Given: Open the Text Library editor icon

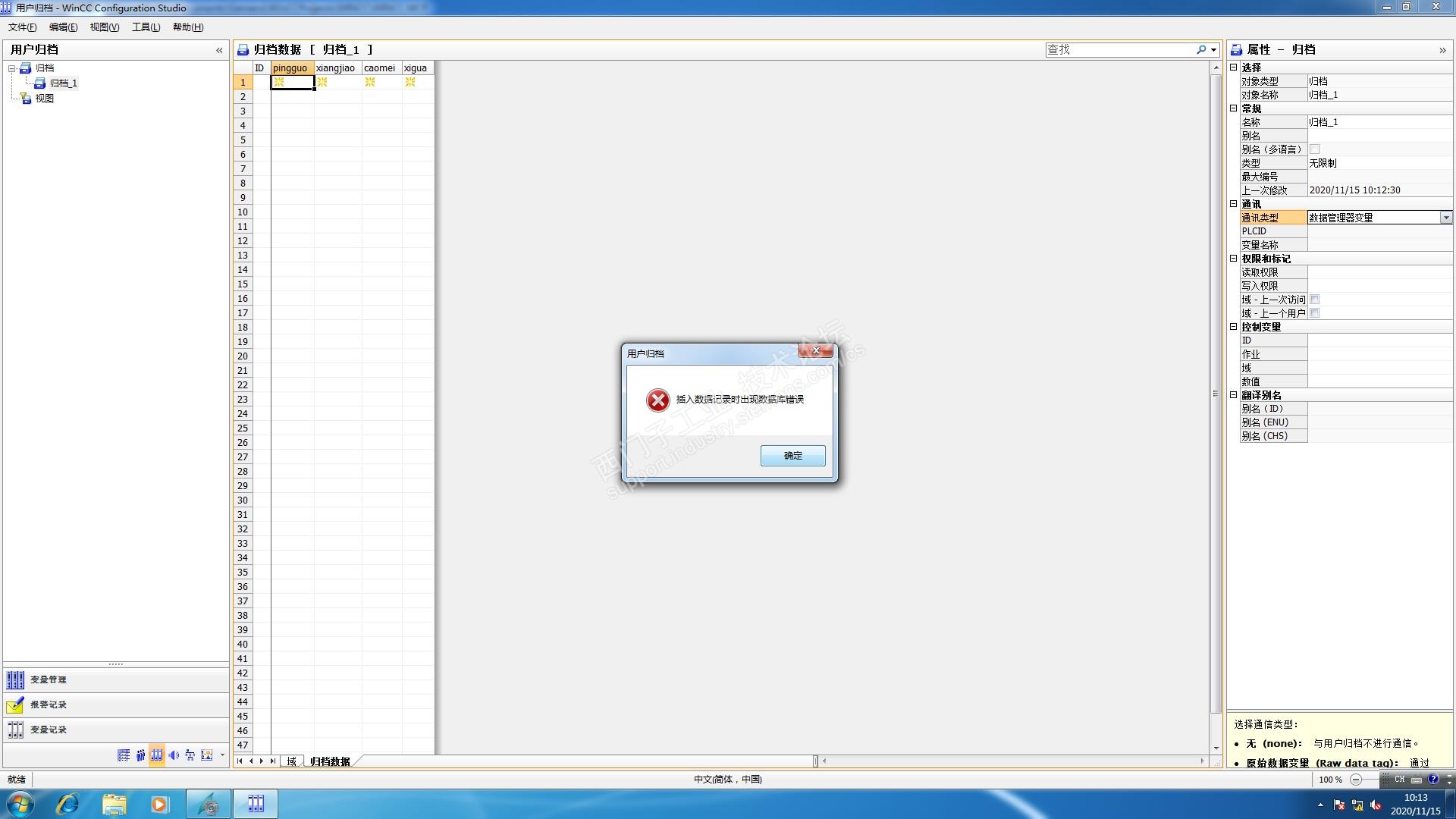Looking at the screenshot, I should (x=124, y=755).
